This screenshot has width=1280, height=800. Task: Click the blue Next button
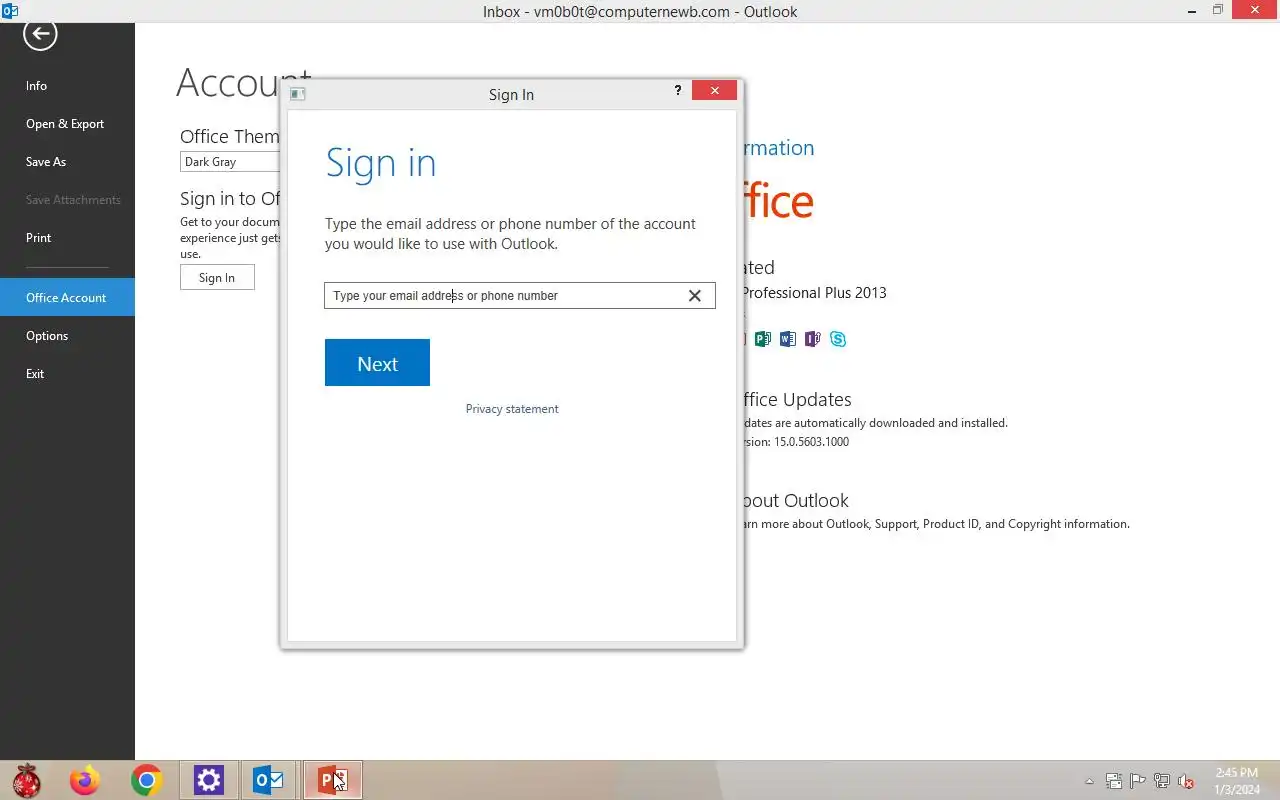pyautogui.click(x=377, y=363)
